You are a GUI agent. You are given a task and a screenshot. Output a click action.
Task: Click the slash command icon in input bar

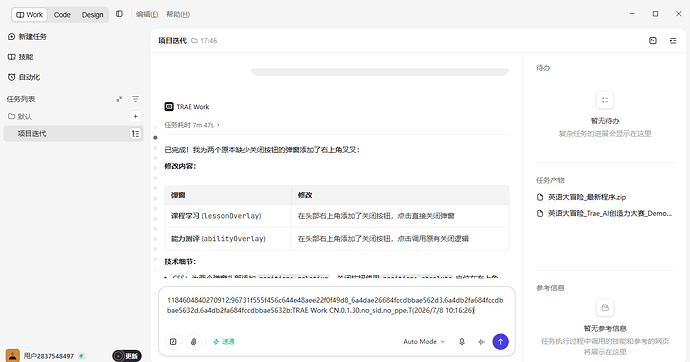click(173, 341)
